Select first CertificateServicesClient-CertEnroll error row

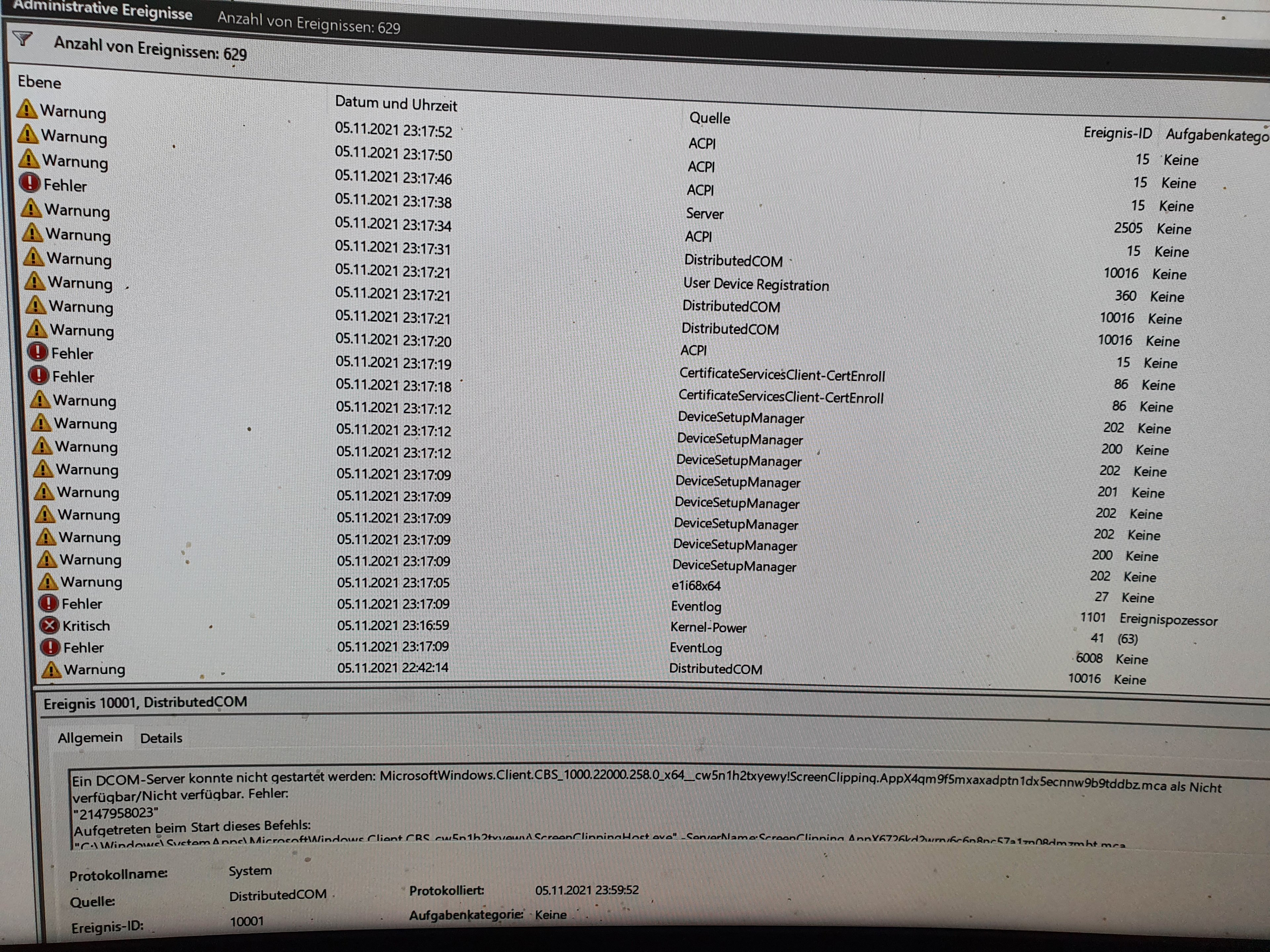pos(782,375)
